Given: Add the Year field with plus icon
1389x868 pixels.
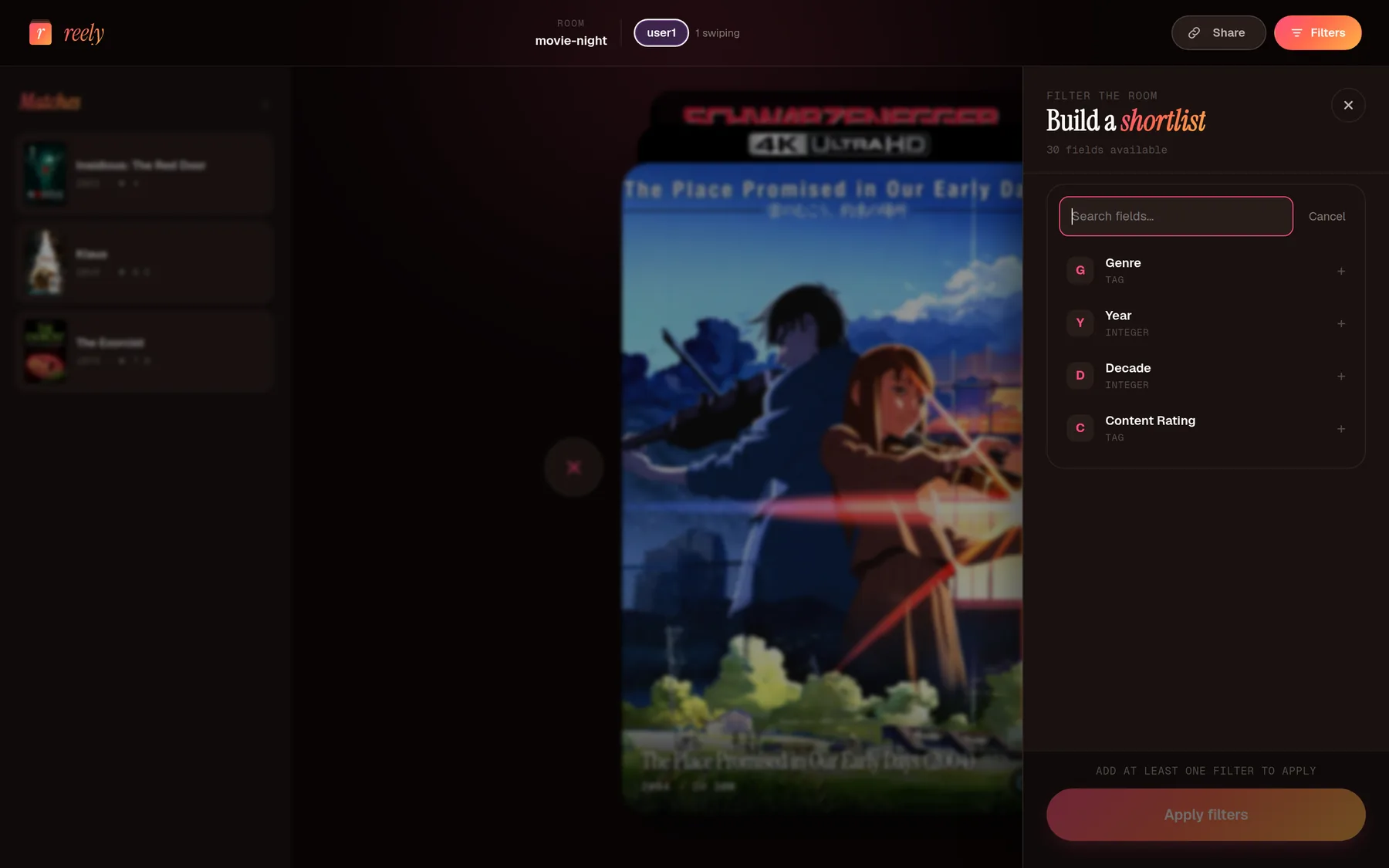Looking at the screenshot, I should tap(1341, 323).
